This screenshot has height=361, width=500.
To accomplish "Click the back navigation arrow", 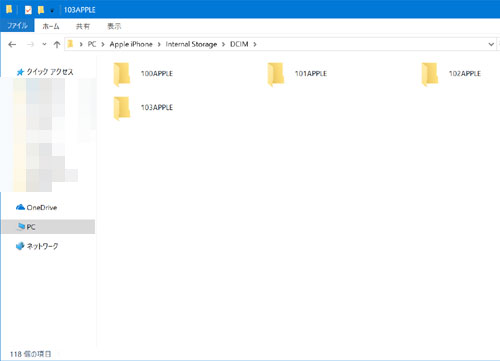I will tap(12, 44).
